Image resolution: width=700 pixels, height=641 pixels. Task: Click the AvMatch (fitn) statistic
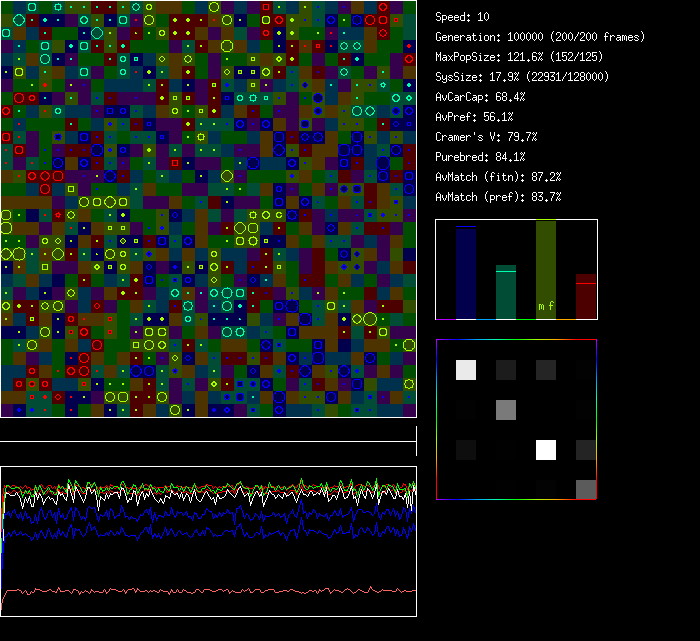click(x=498, y=177)
